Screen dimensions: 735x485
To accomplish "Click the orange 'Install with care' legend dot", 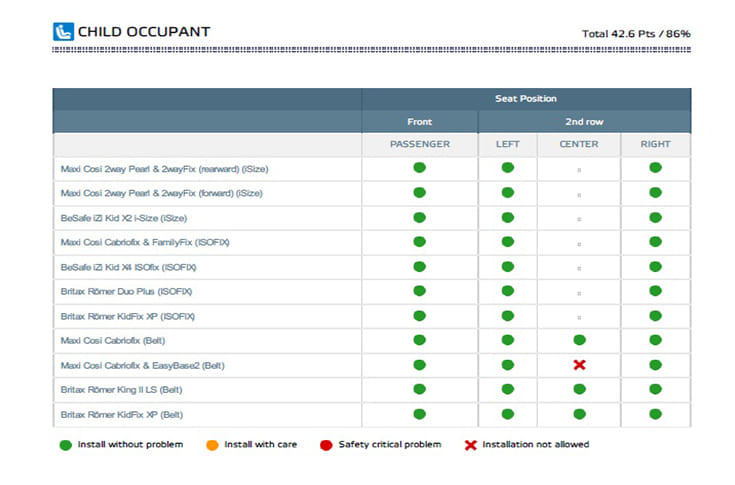I will click(x=213, y=444).
